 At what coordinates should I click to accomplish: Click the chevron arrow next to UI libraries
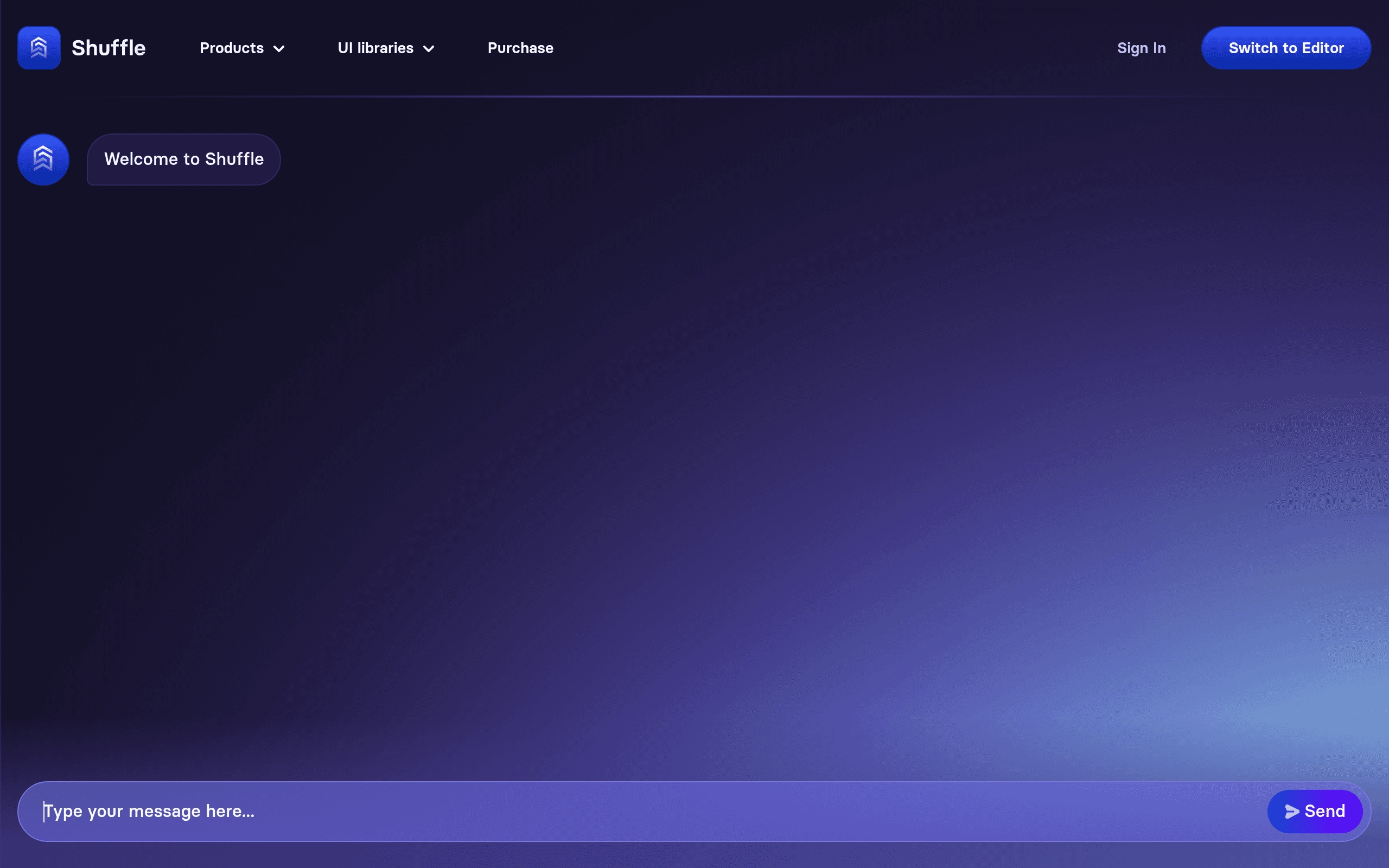tap(428, 49)
